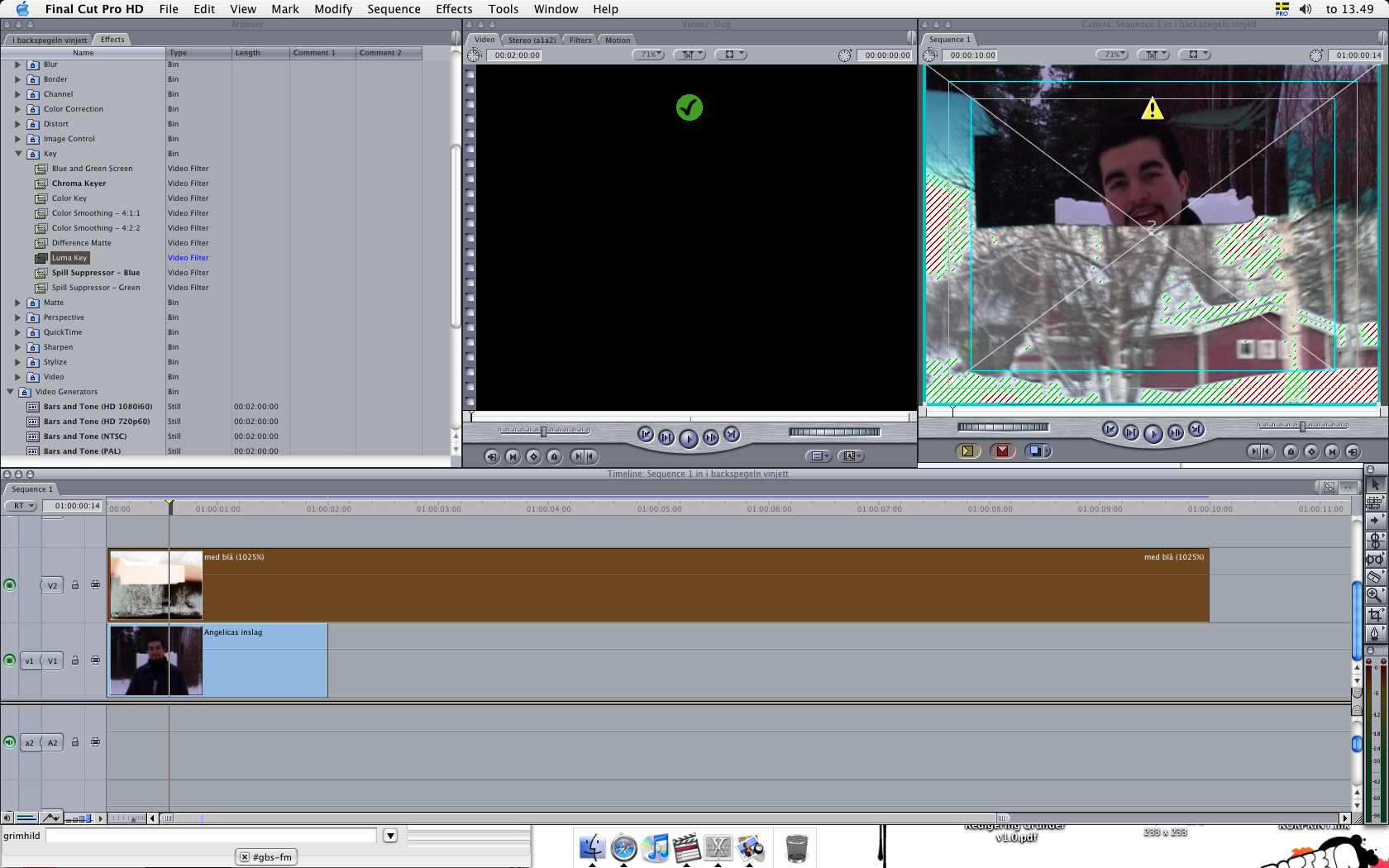Screen dimensions: 1389x868
Task: Open Canvas zoom 71% pop-up
Action: pos(1112,55)
